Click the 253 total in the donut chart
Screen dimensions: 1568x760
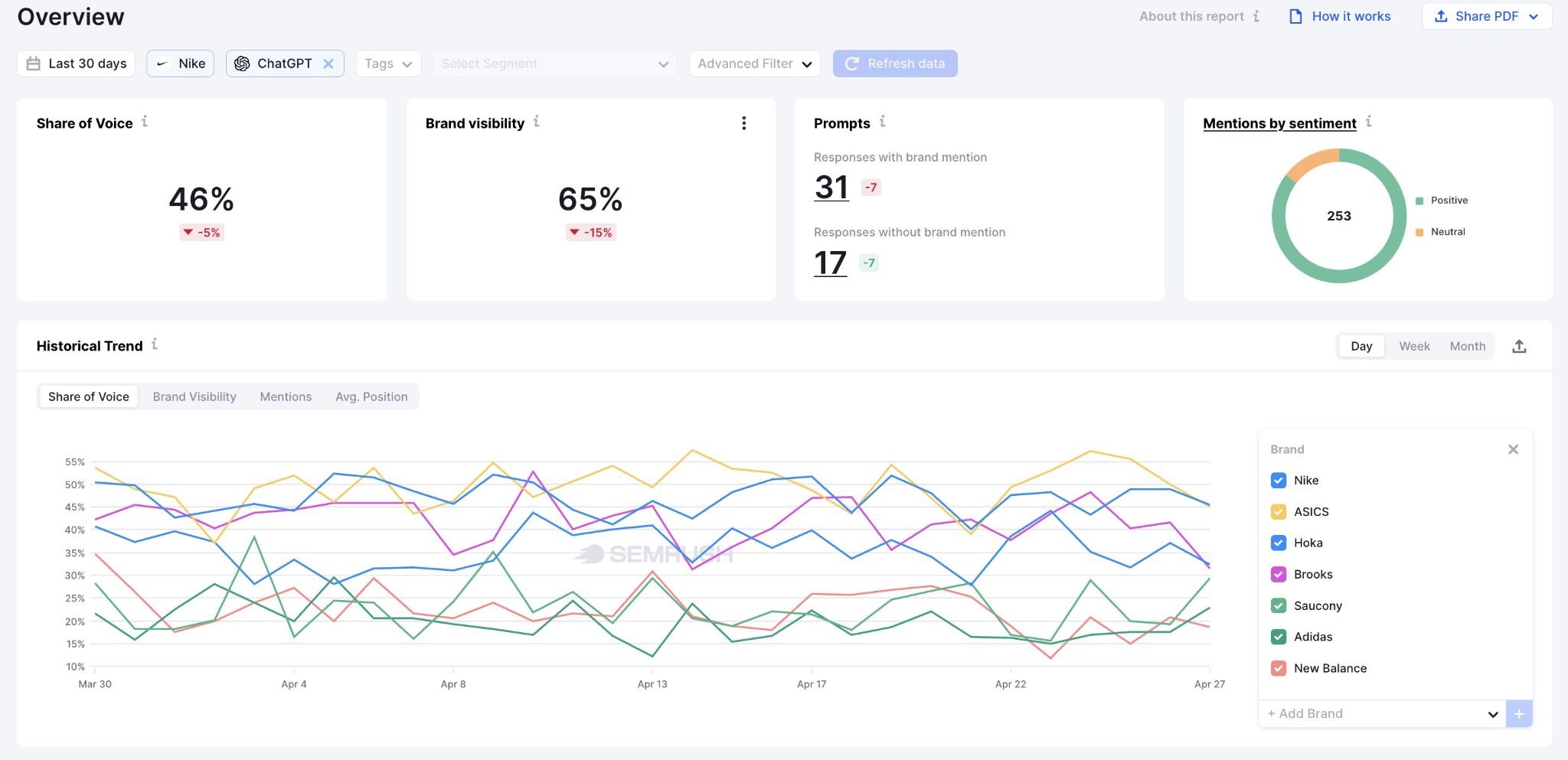click(1338, 216)
